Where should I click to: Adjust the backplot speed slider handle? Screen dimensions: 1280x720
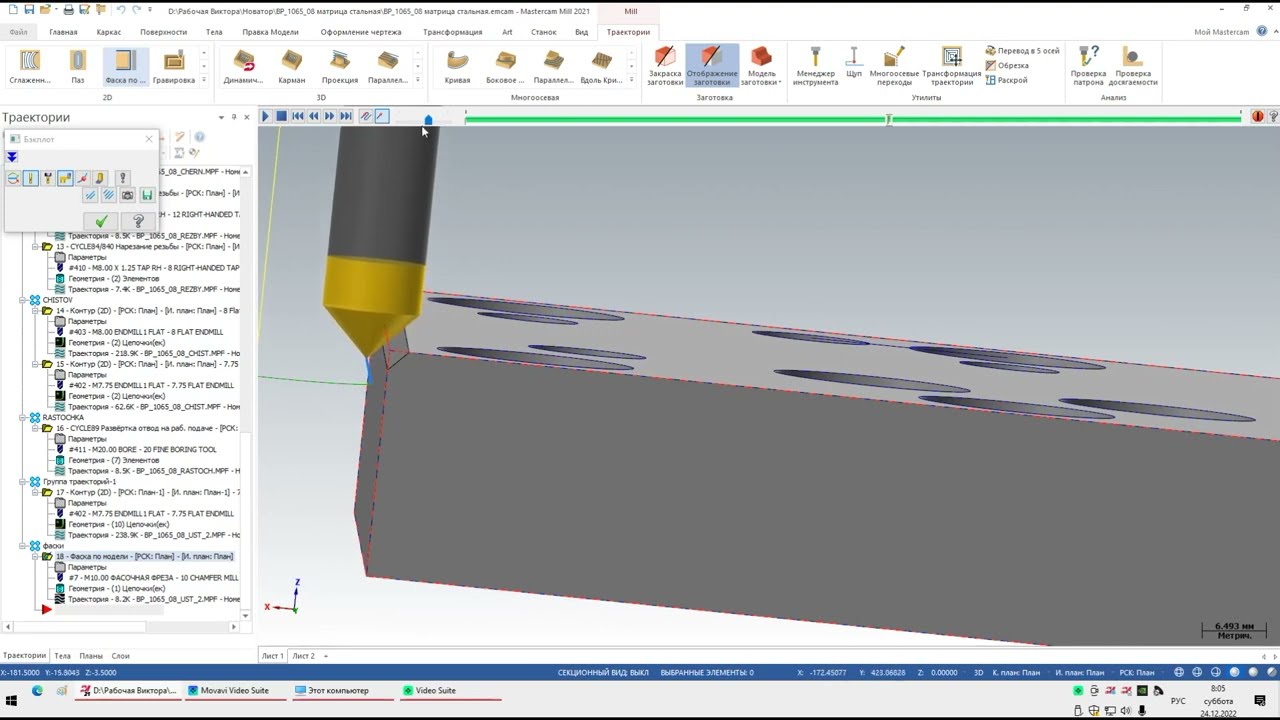[x=428, y=119]
